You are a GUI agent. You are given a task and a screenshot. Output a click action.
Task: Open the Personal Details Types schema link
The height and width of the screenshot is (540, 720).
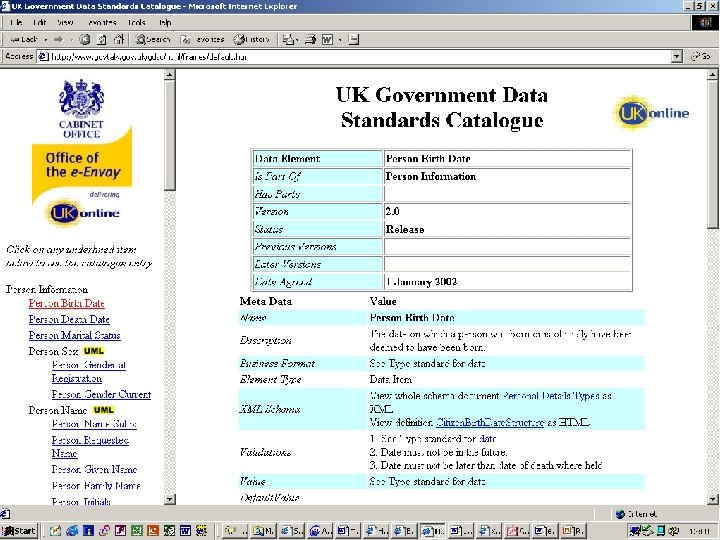click(x=551, y=395)
